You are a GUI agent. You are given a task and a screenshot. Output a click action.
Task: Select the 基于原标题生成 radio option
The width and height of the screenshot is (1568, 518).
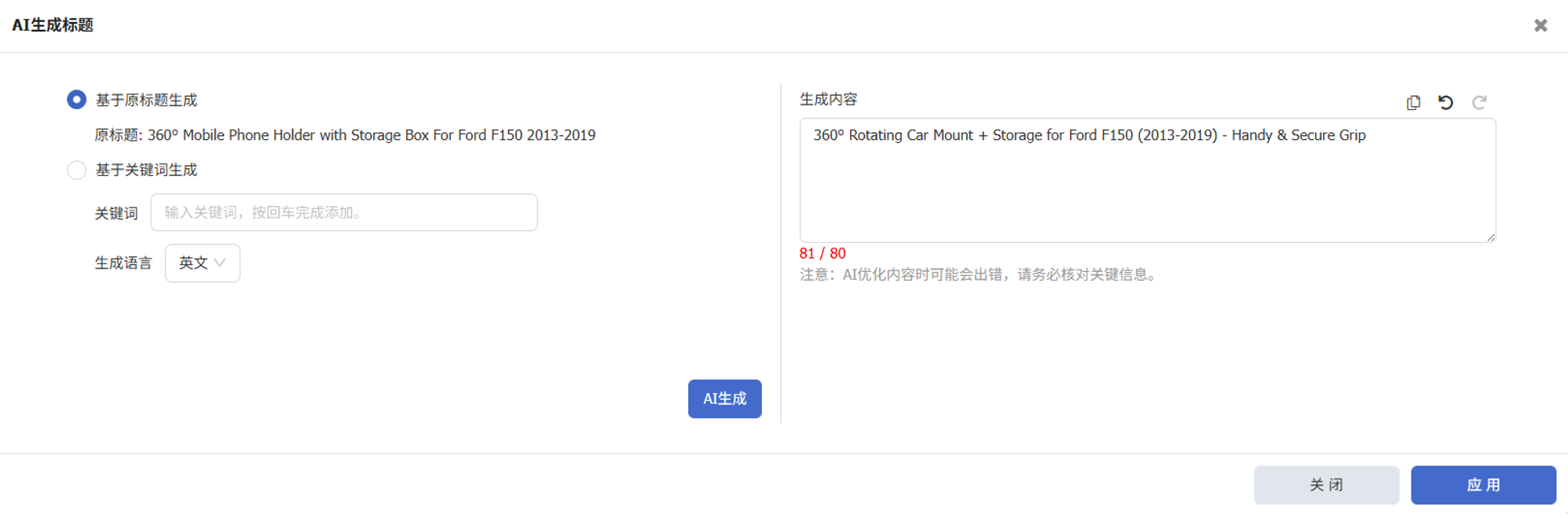[76, 100]
